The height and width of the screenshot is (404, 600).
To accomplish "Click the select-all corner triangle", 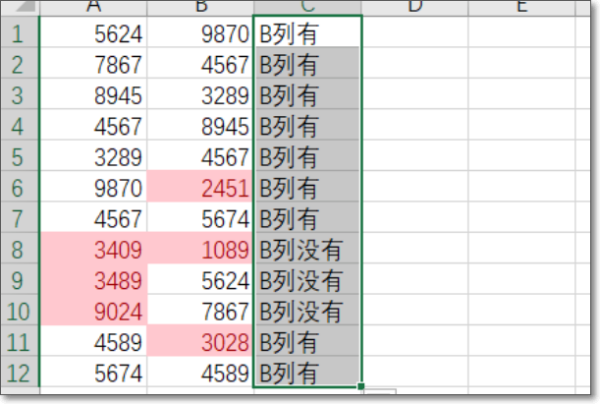I will click(x=25, y=6).
